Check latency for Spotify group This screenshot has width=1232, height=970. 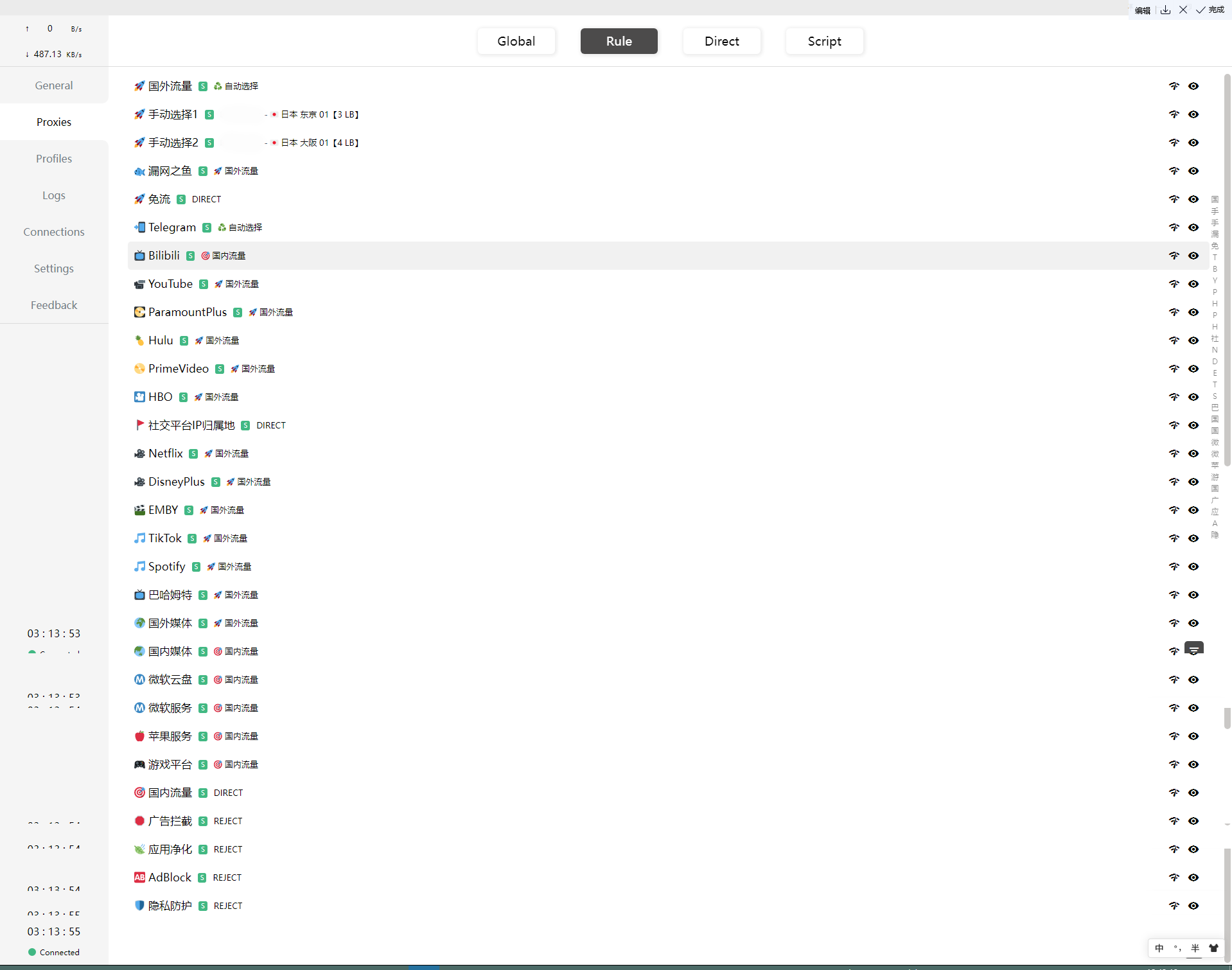1174,567
